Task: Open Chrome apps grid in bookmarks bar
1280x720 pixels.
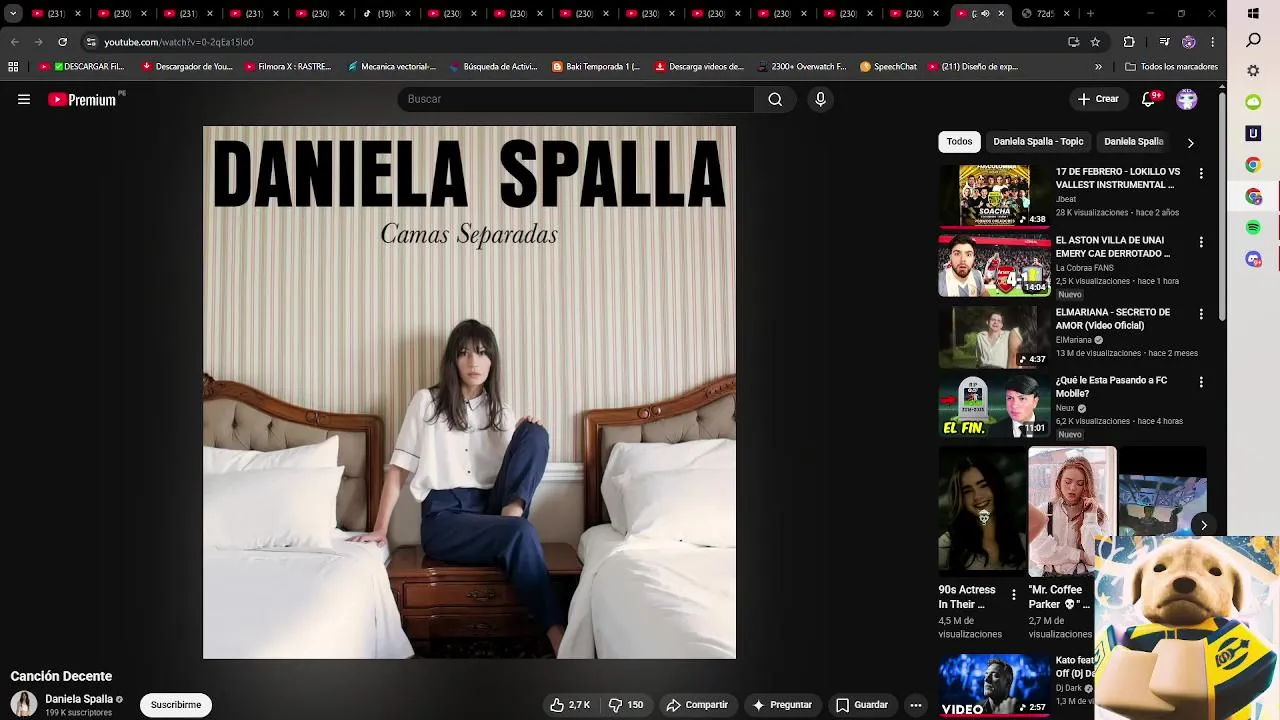Action: coord(13,67)
